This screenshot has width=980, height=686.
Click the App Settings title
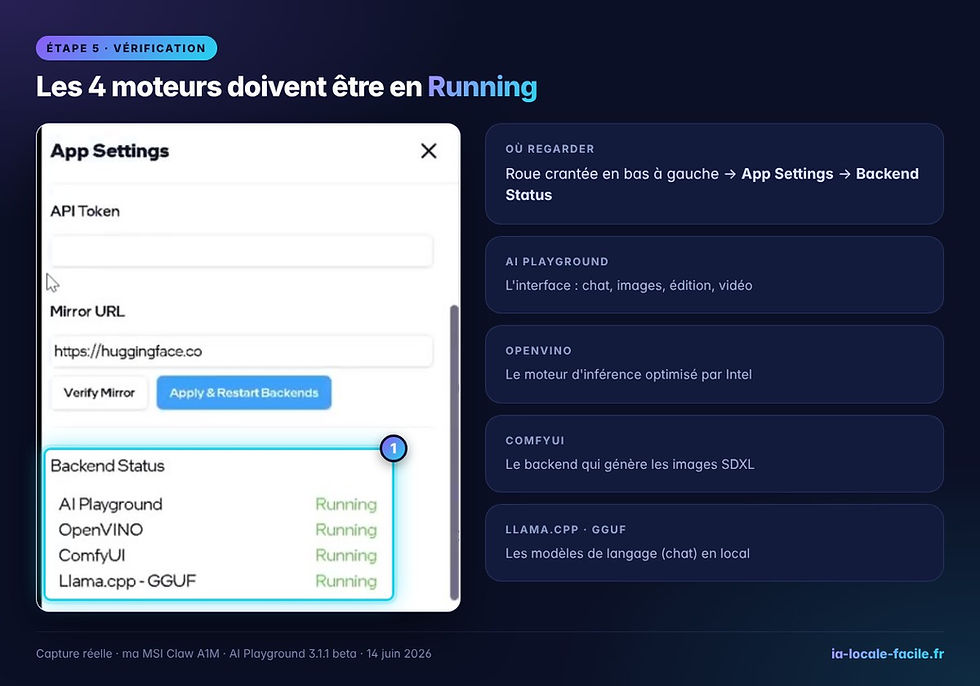pos(110,151)
